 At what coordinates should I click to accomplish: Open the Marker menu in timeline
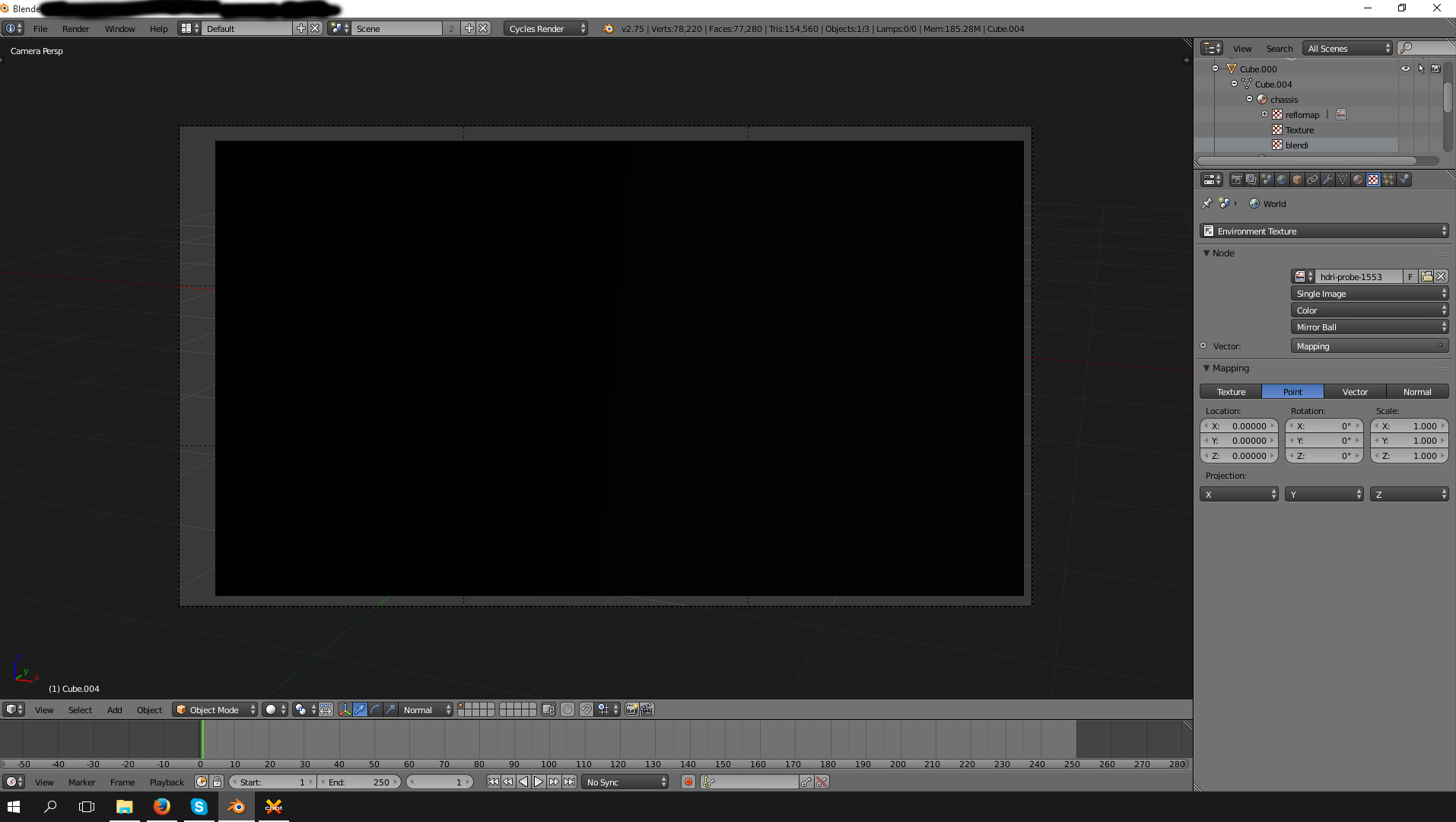click(81, 782)
